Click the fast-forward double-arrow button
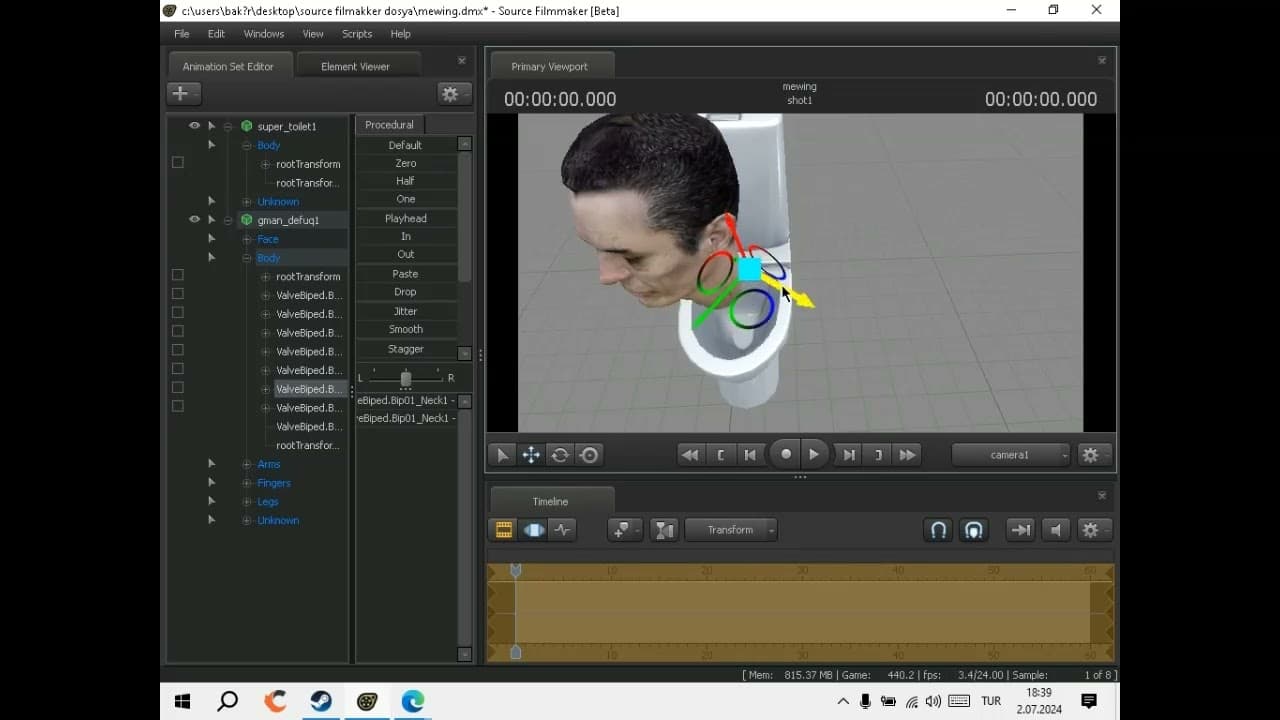The width and height of the screenshot is (1280, 720). pyautogui.click(x=907, y=455)
